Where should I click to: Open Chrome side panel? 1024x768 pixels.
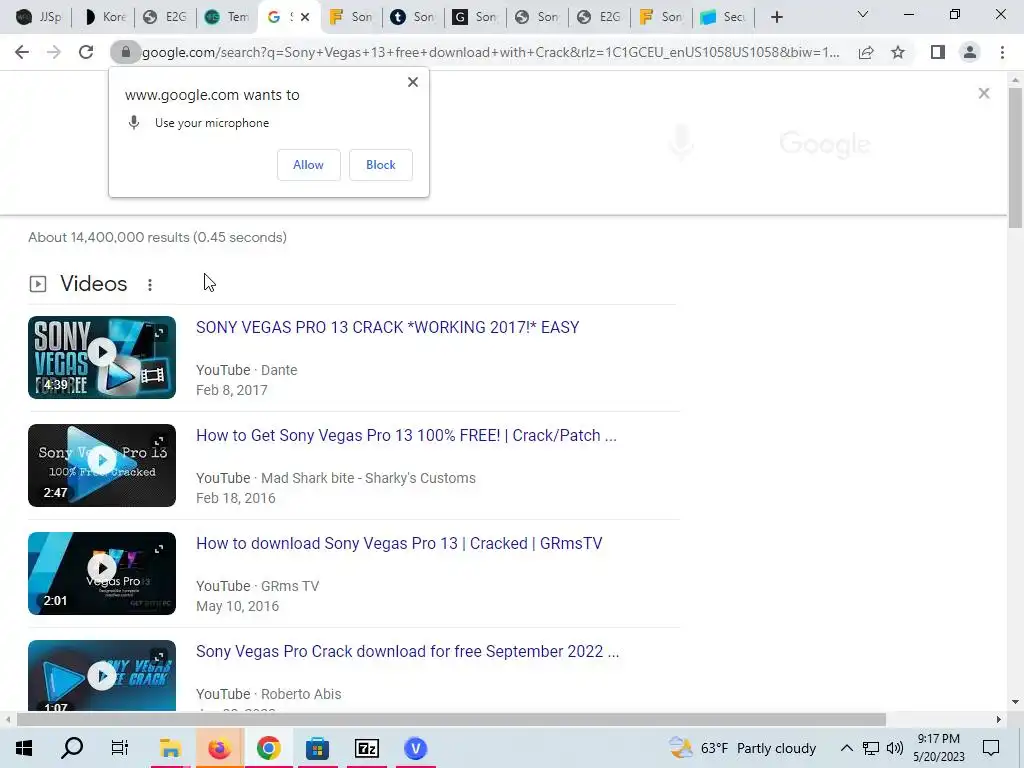938,52
